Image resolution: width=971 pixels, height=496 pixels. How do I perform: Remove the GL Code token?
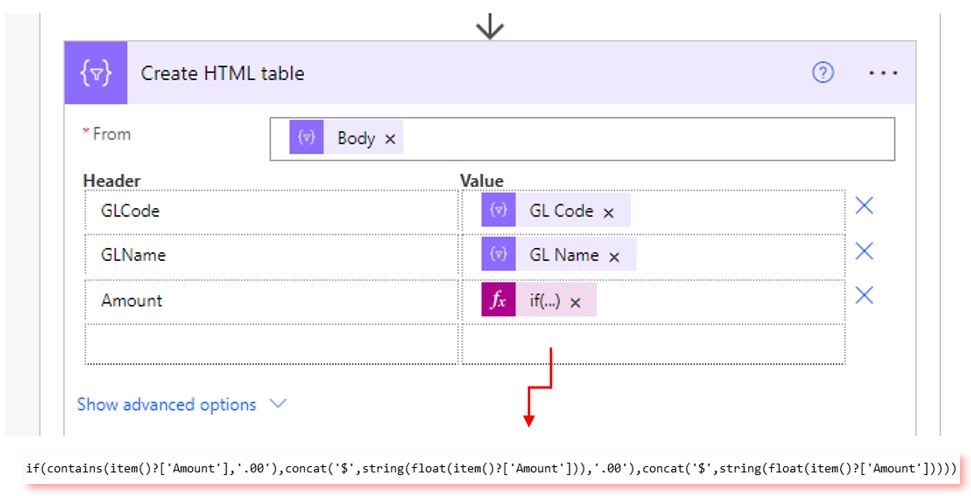pos(609,212)
